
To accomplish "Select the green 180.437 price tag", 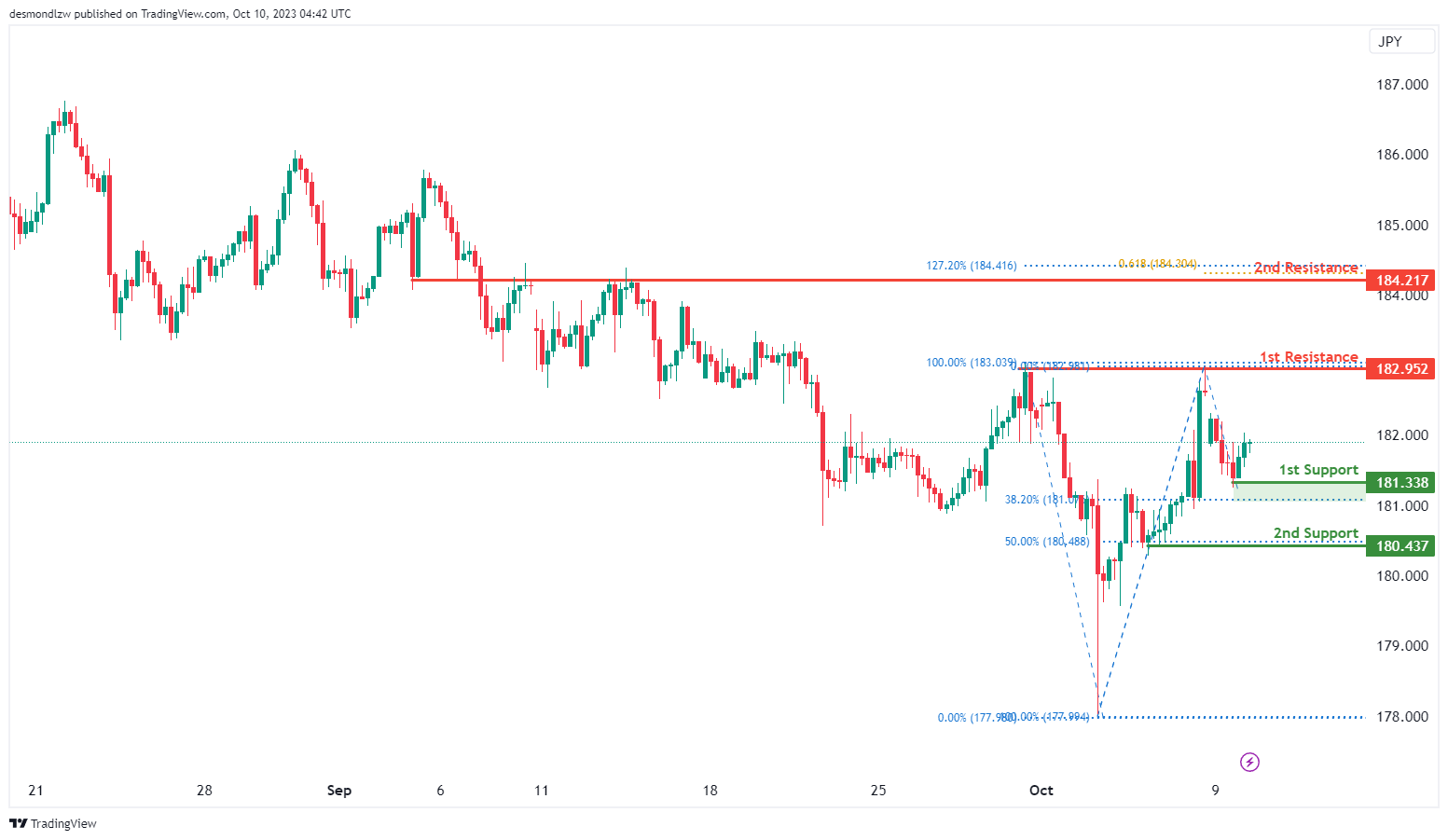I will pyautogui.click(x=1401, y=545).
